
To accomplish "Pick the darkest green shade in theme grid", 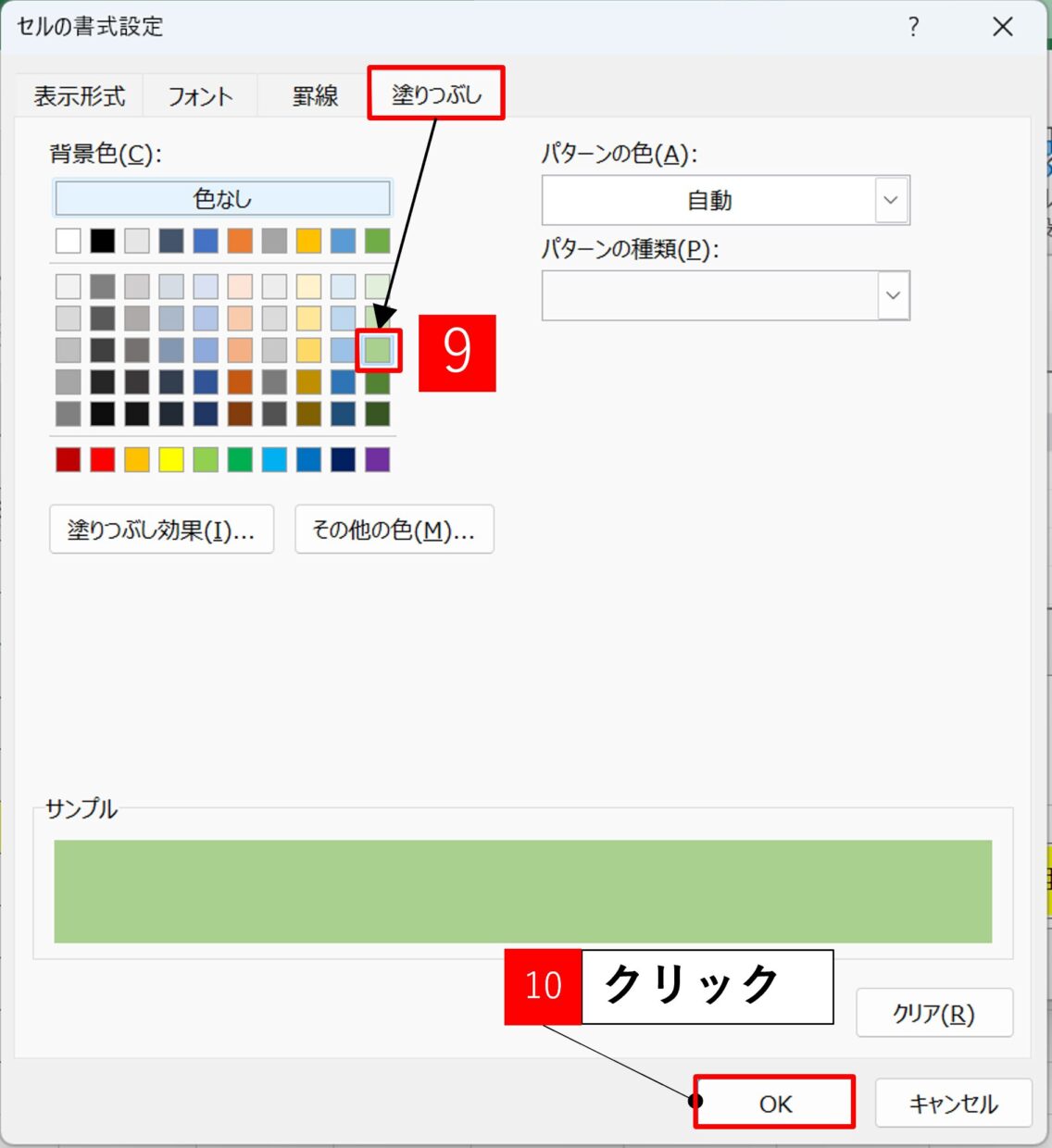I will (x=377, y=414).
